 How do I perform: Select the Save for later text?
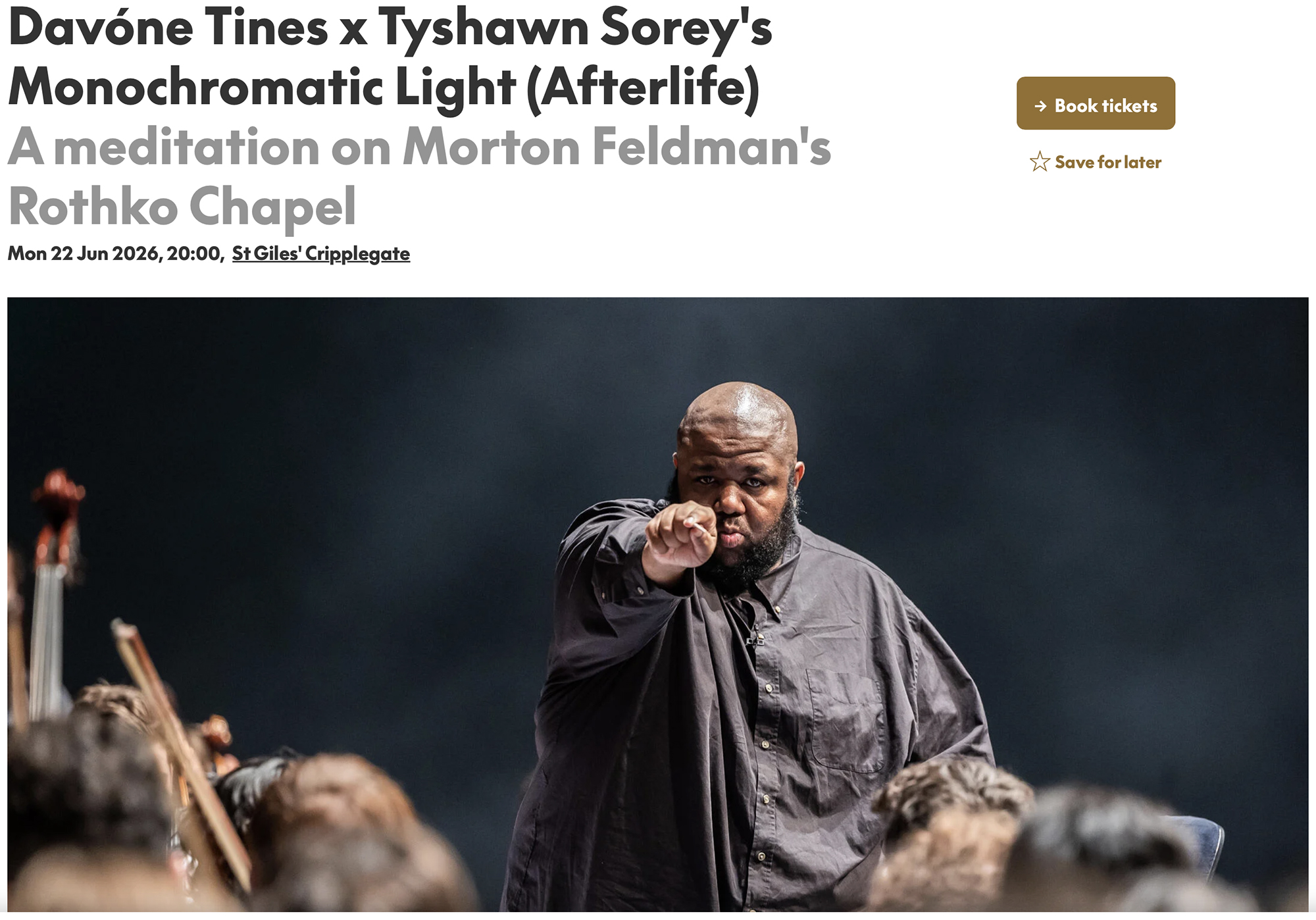pyautogui.click(x=1108, y=163)
